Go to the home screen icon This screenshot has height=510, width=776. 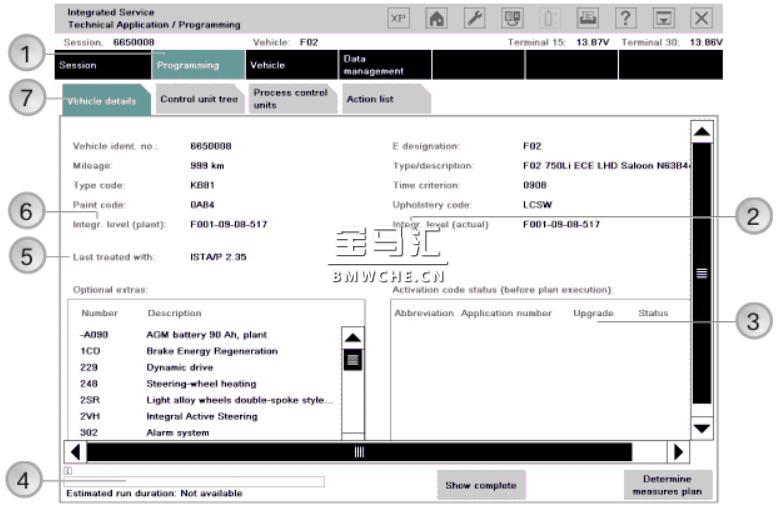pos(437,18)
